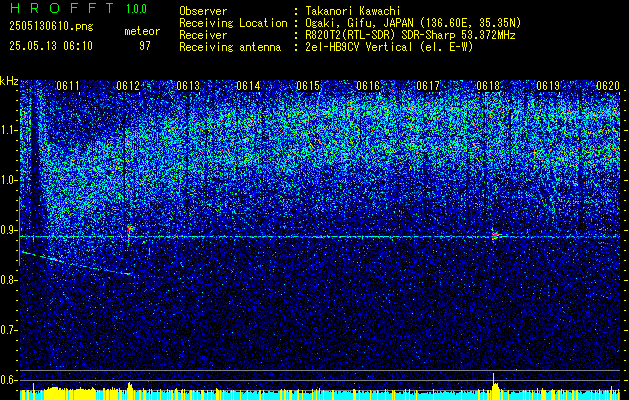
Task: Click the meteor count value 97
Action: (x=145, y=46)
